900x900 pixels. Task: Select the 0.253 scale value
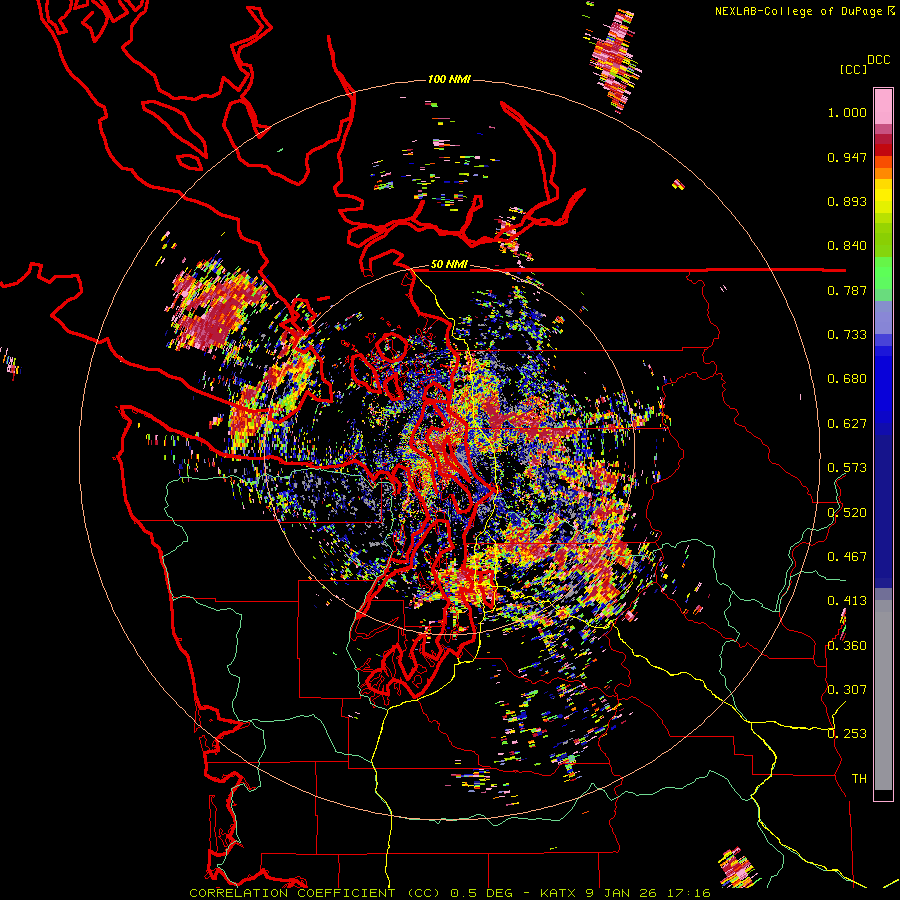(x=847, y=734)
